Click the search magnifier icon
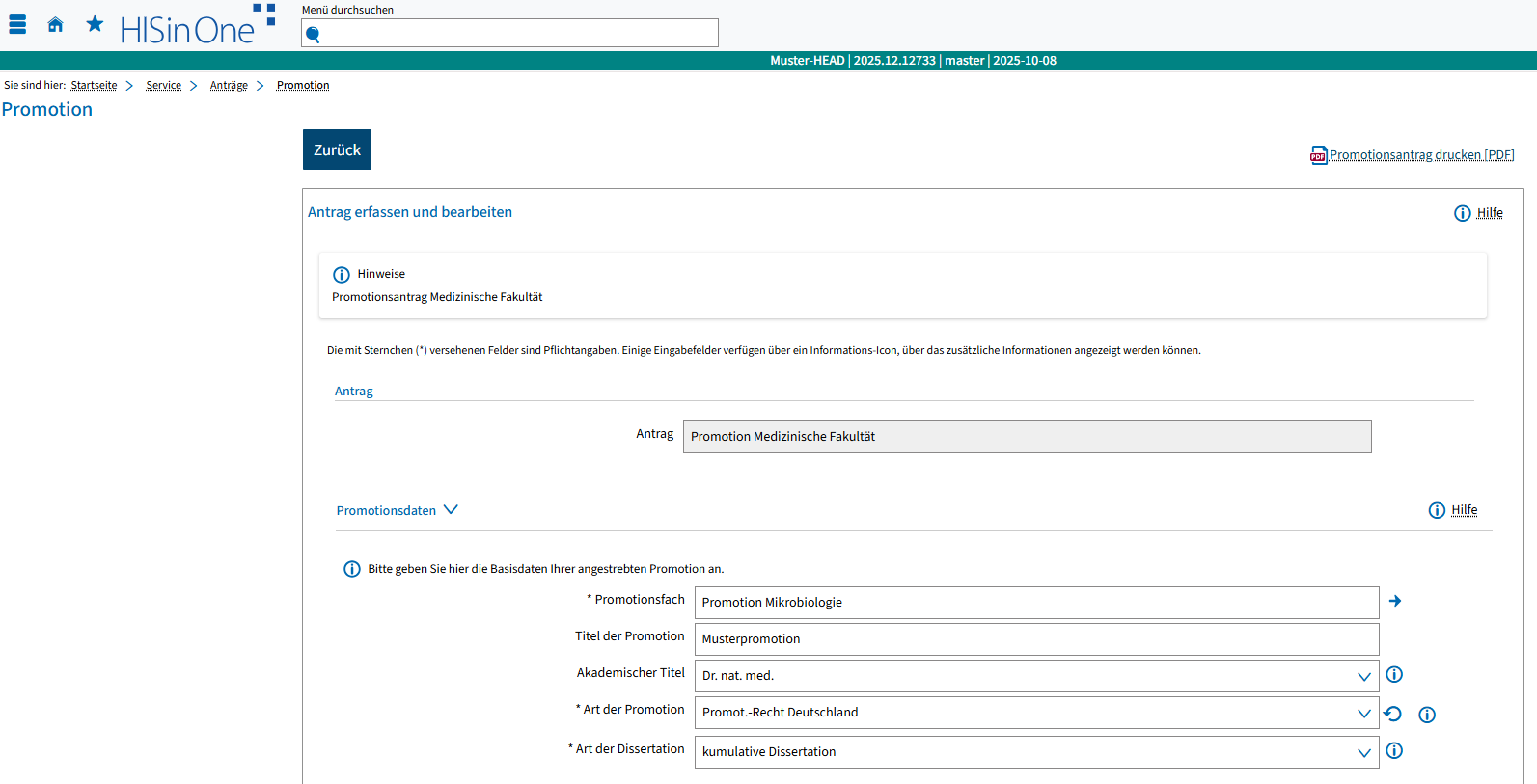 click(313, 35)
